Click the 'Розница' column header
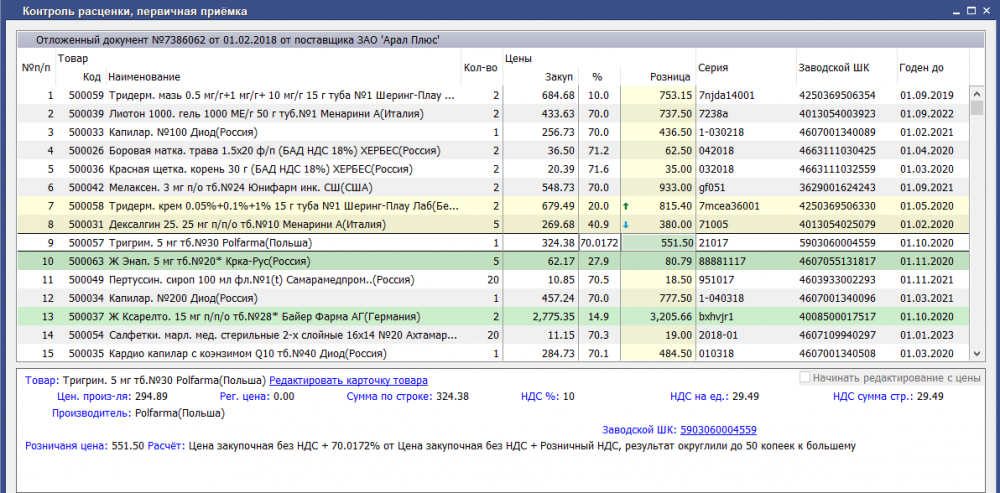 pos(670,77)
